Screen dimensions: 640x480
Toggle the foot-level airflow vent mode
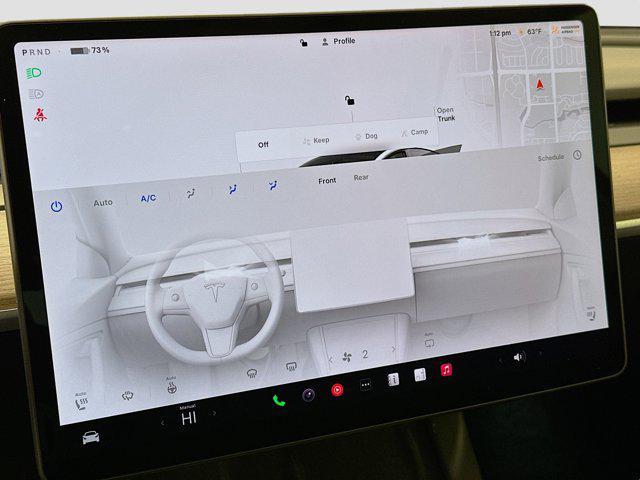click(273, 186)
